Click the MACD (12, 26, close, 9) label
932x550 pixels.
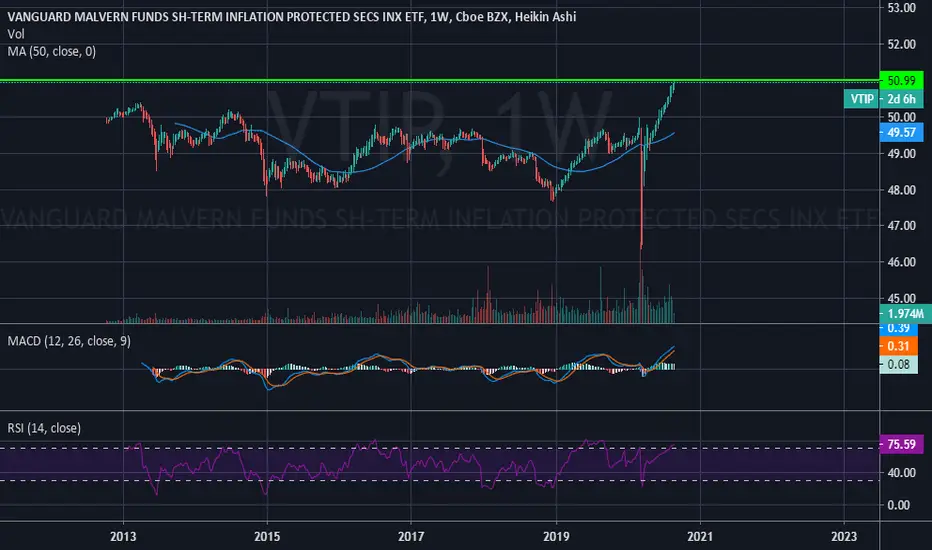pos(69,341)
